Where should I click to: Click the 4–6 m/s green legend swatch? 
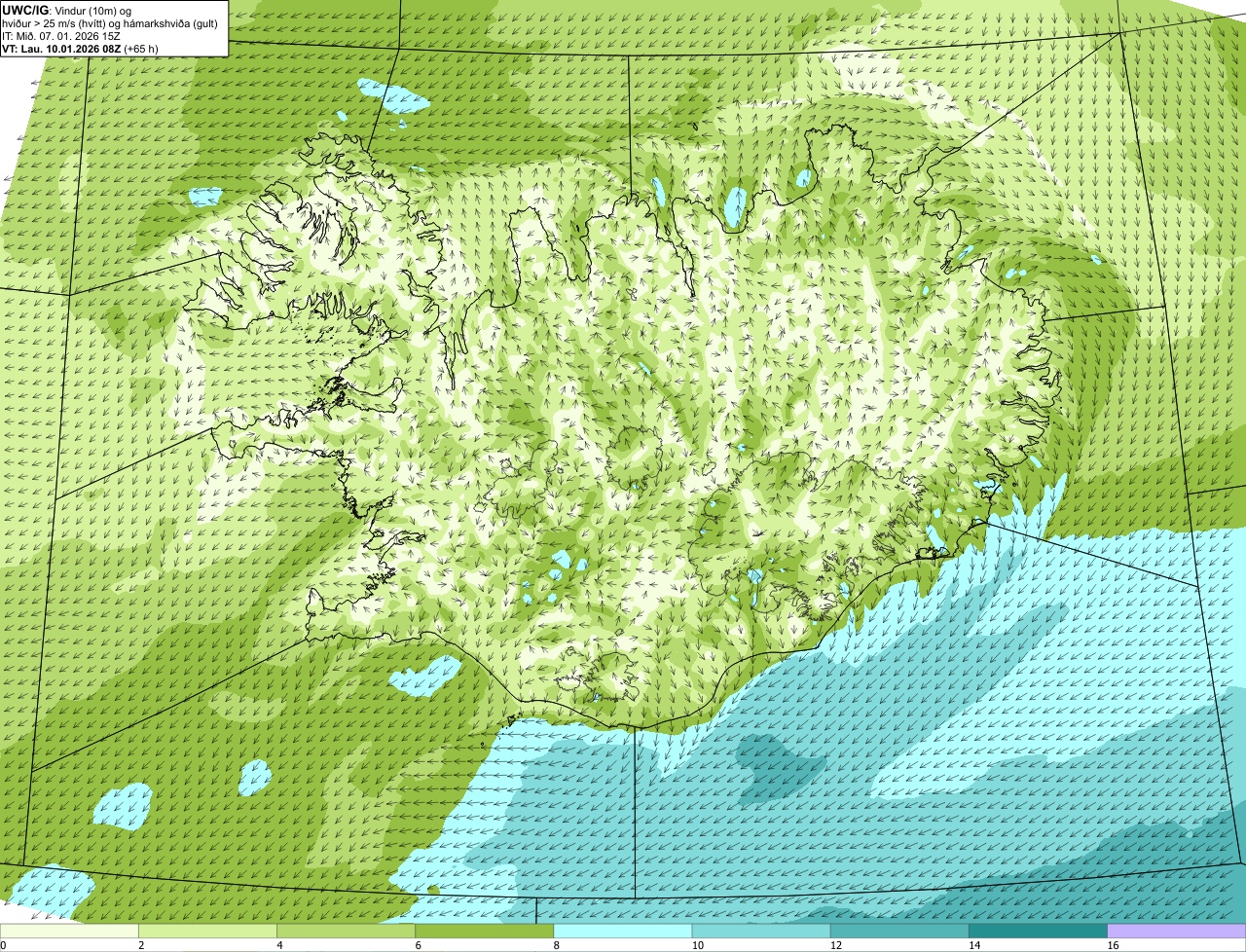click(347, 931)
